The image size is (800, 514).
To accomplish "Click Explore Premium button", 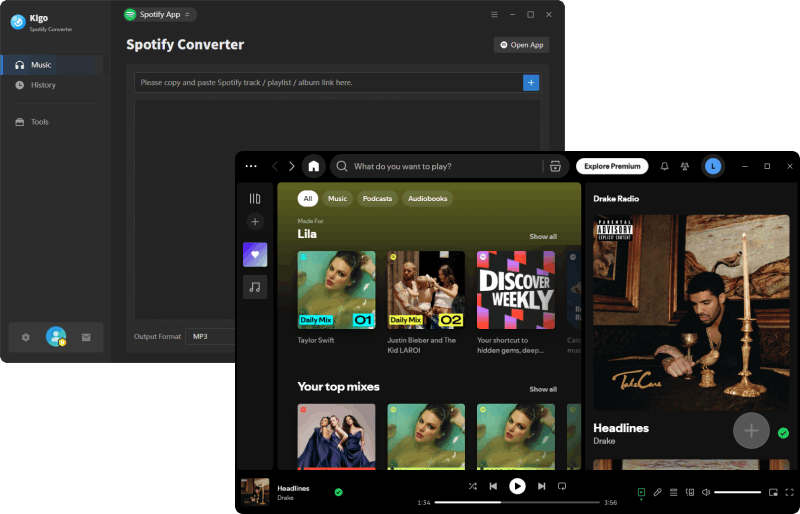I will click(x=612, y=166).
